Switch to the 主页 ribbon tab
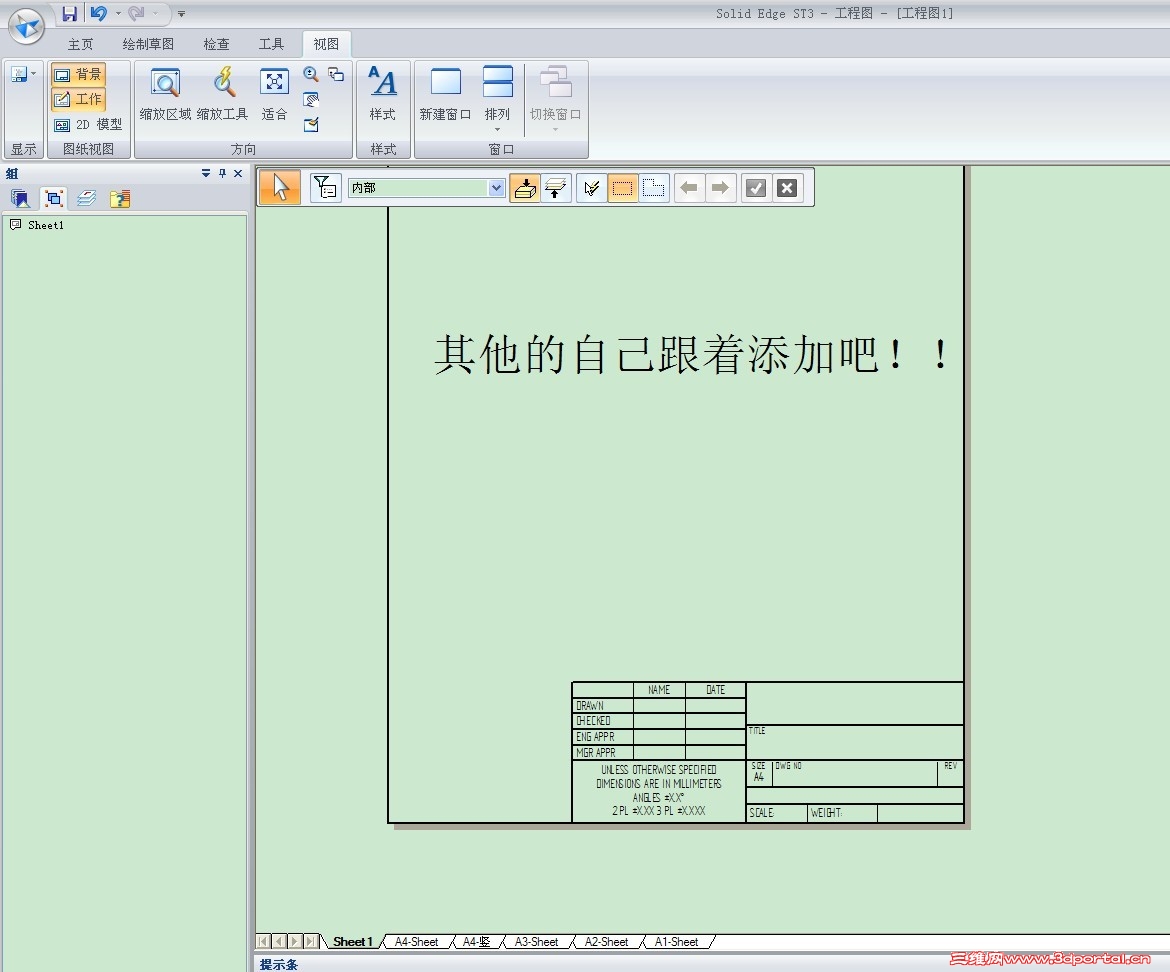This screenshot has width=1170, height=972. [x=81, y=44]
